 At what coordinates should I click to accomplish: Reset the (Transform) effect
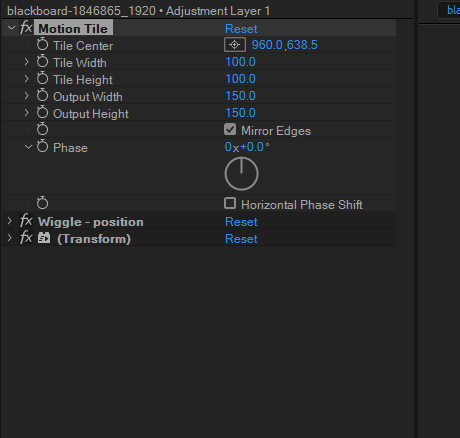tap(241, 239)
